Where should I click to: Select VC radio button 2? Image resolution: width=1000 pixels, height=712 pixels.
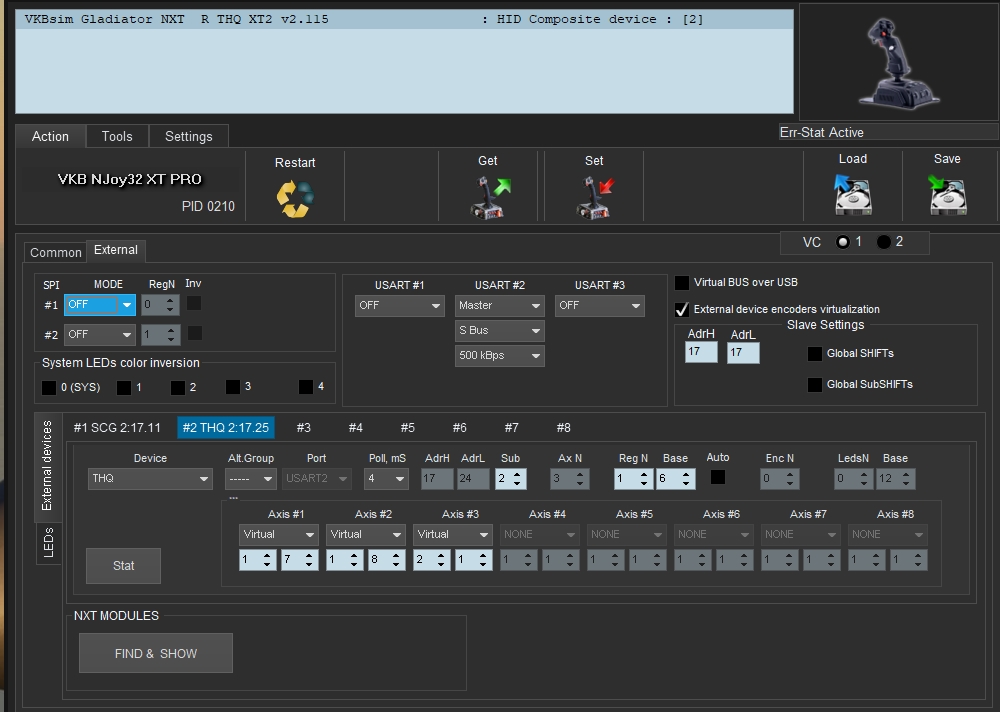pos(884,242)
